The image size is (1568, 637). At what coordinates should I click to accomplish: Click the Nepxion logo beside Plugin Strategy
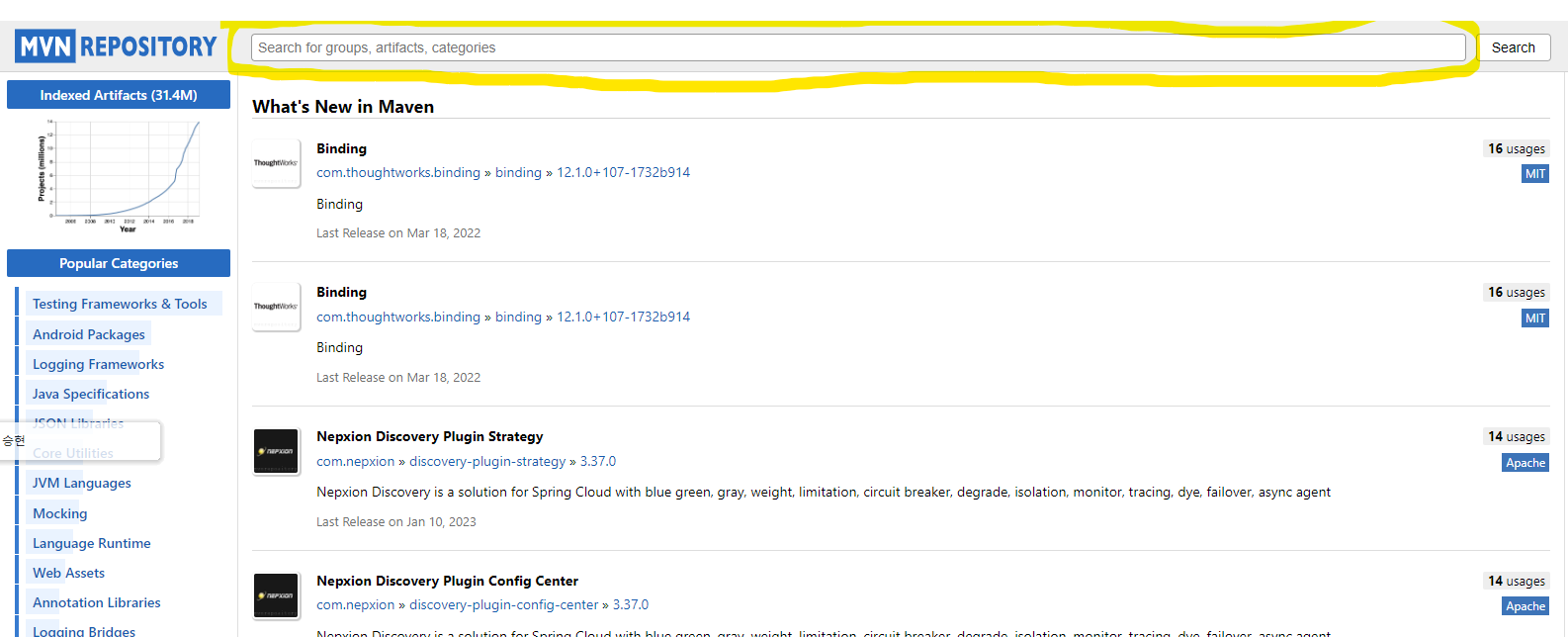point(276,451)
